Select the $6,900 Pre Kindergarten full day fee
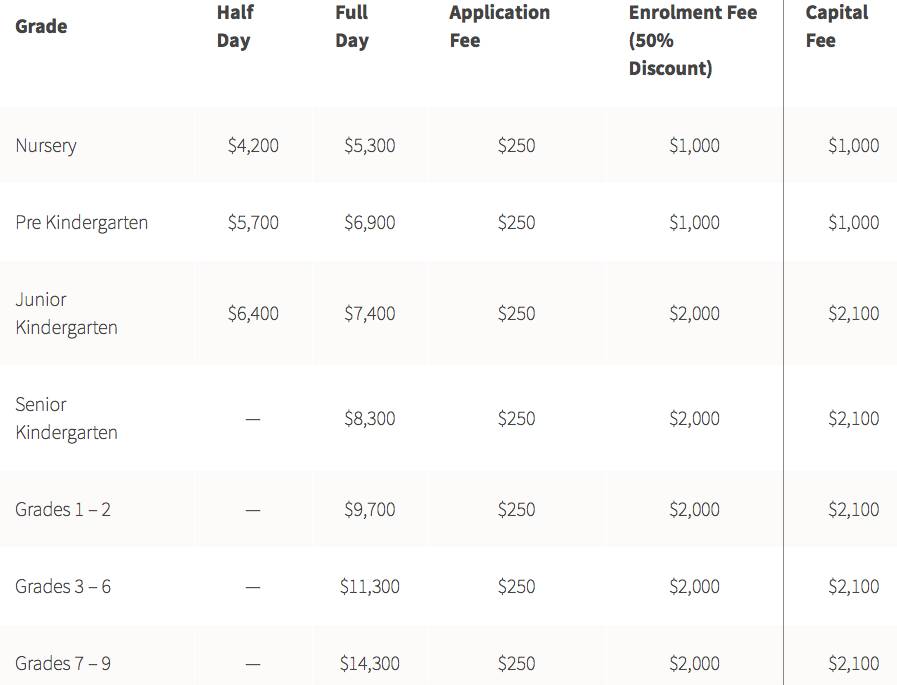Image resolution: width=897 pixels, height=685 pixels. click(x=369, y=223)
